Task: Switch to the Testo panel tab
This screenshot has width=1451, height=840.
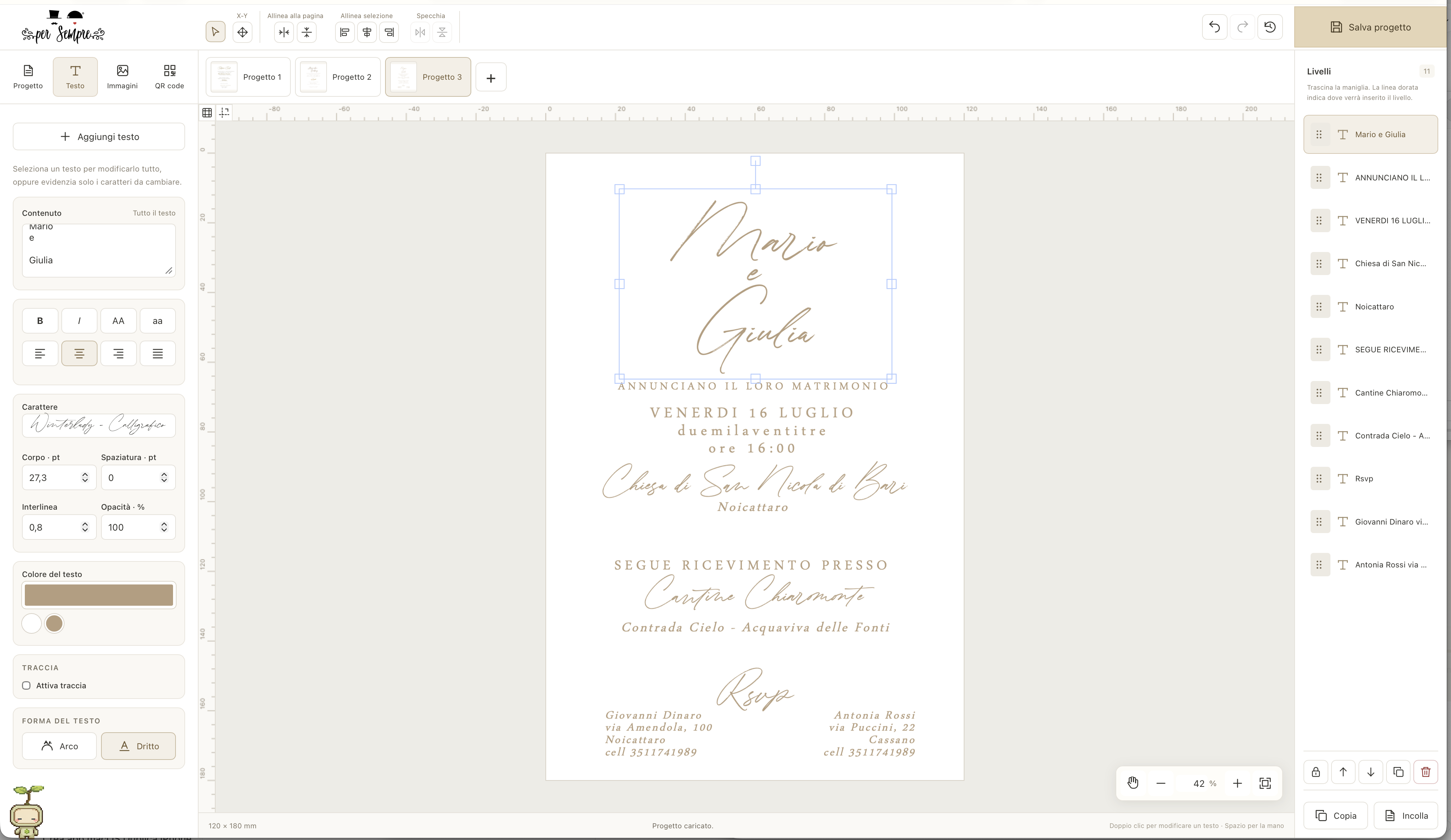Action: tap(75, 77)
